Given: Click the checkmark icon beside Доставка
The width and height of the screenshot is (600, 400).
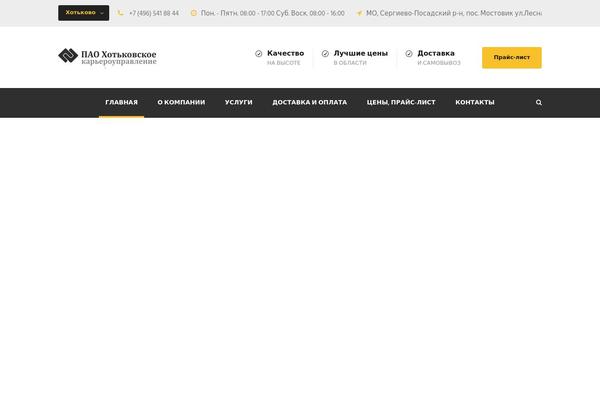Looking at the screenshot, I should pos(409,54).
